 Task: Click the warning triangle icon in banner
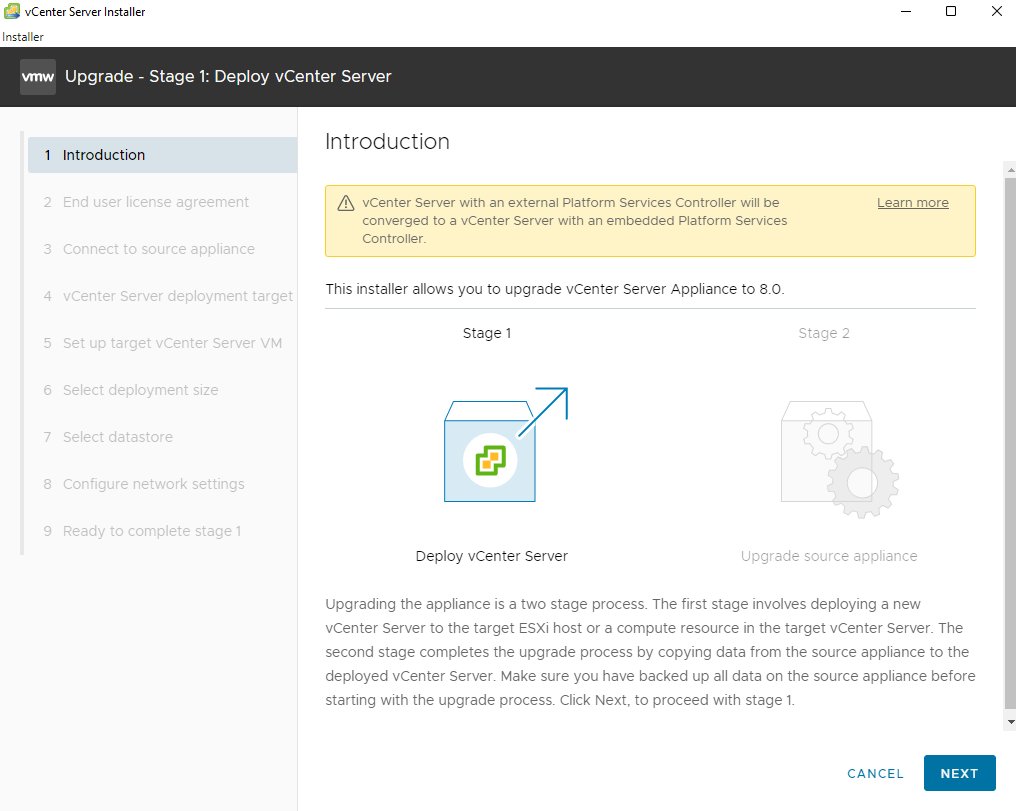346,203
